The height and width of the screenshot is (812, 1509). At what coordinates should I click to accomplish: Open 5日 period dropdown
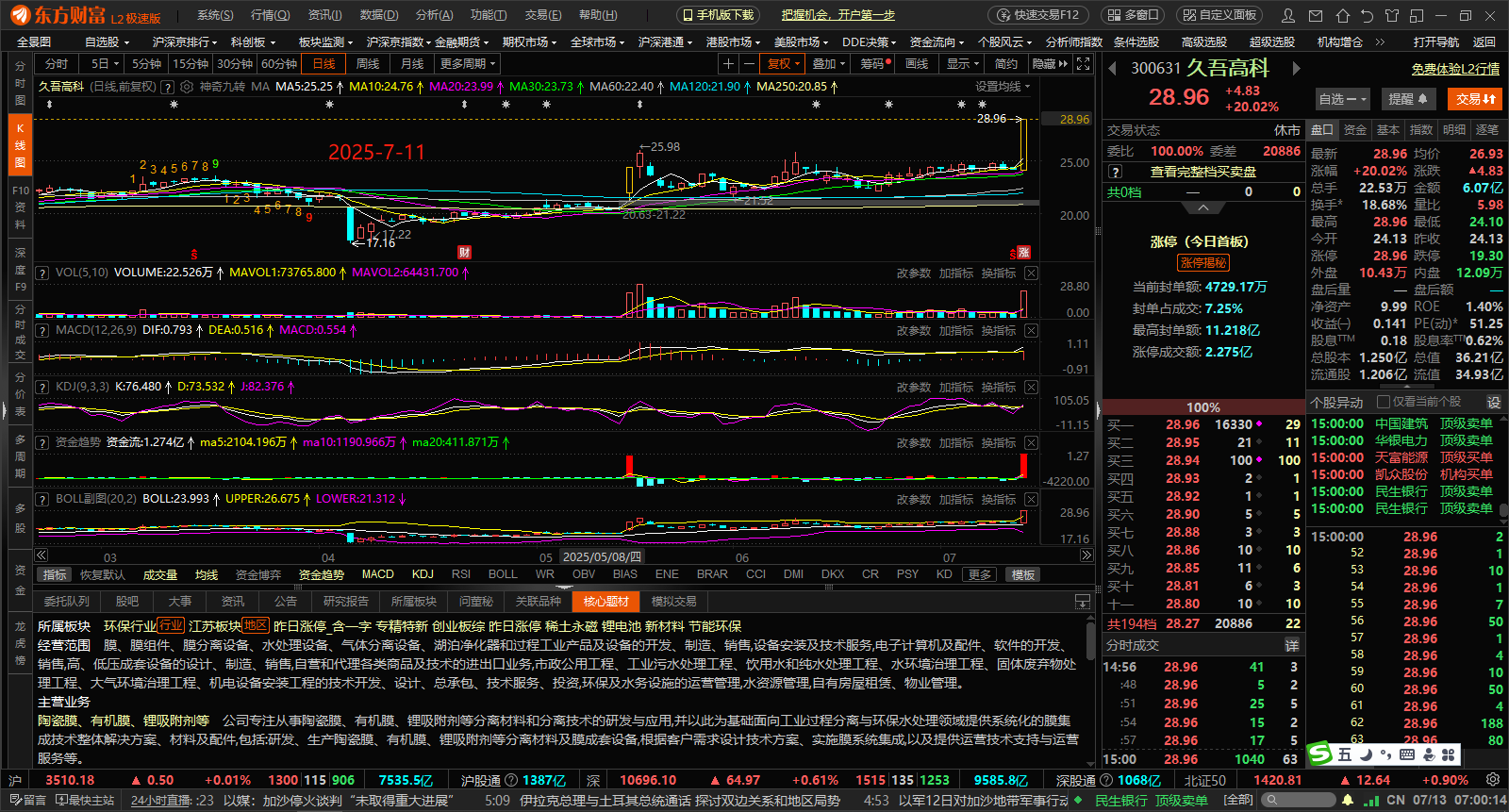tap(104, 63)
